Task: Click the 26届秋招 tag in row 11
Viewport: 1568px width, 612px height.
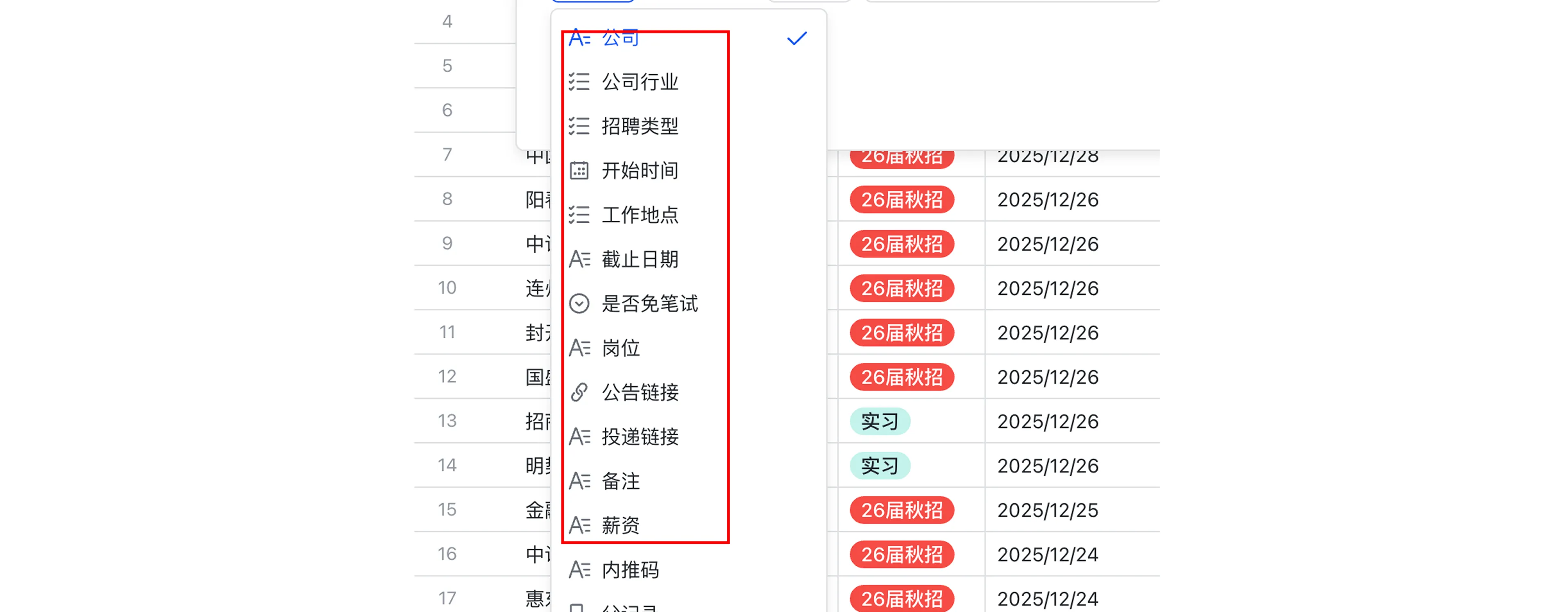Action: coord(902,333)
